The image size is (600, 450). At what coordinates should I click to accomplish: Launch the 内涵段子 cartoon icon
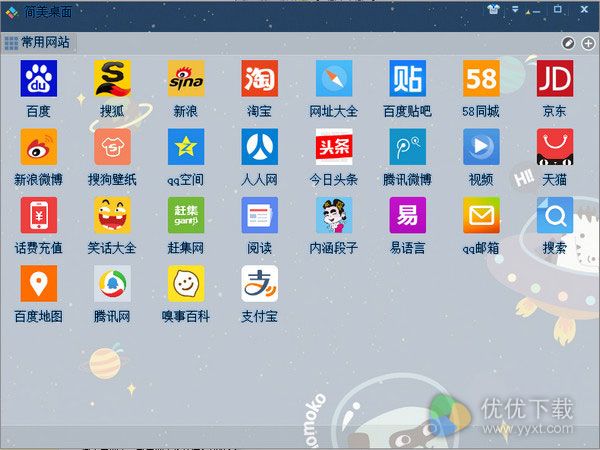pyautogui.click(x=334, y=215)
